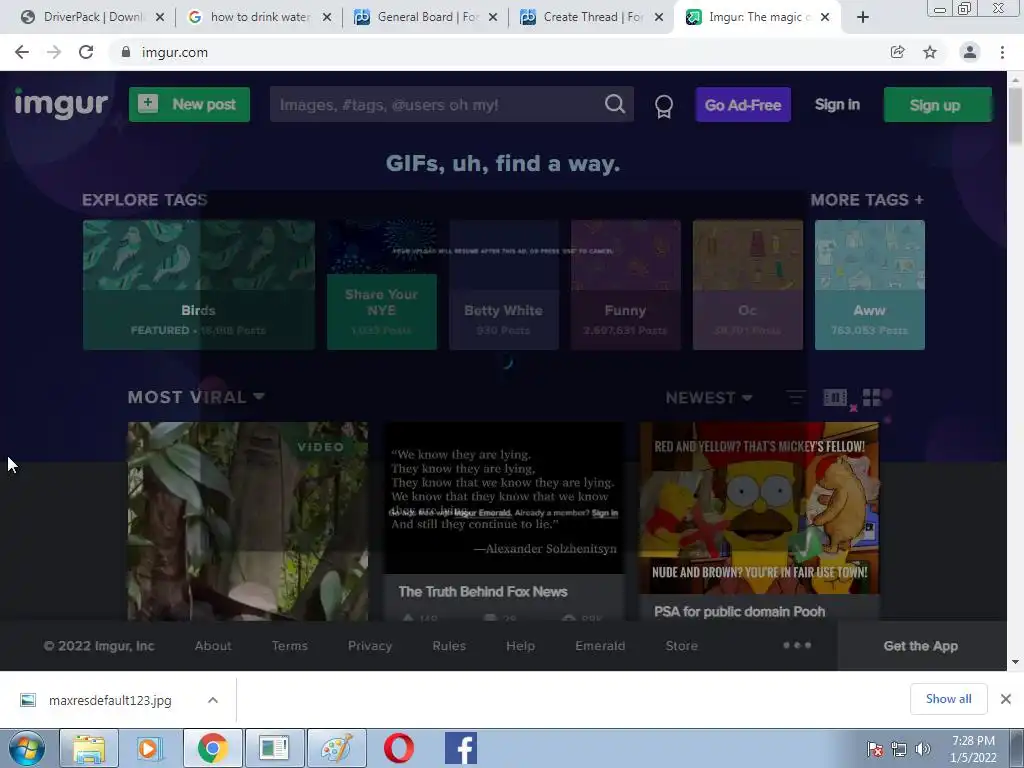Open the Share Your NYE tag card
This screenshot has width=1024, height=768.
381,285
